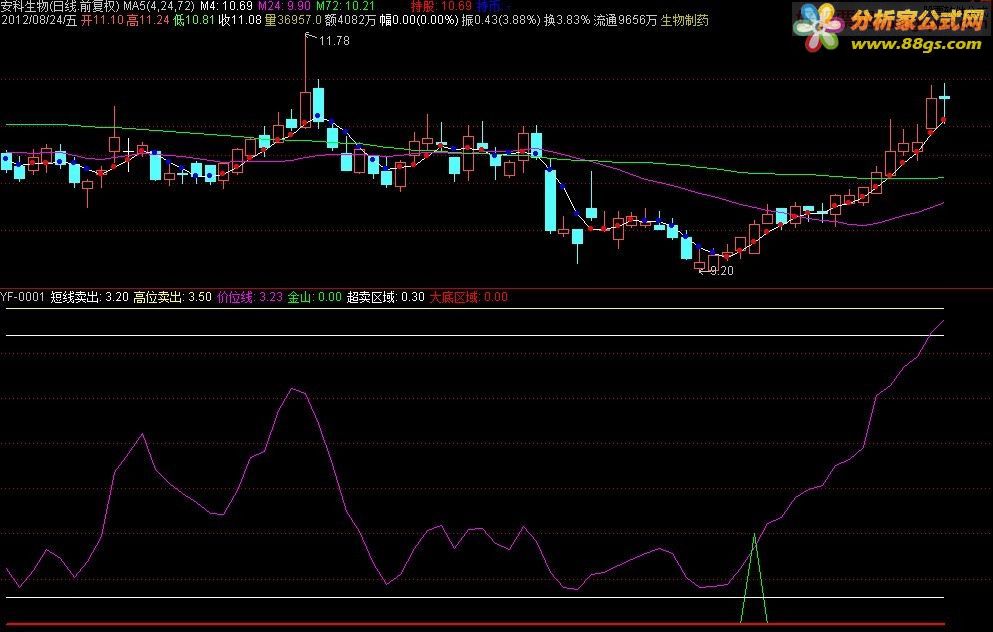
Task: Click the change value 幅0.00(0.00%)
Action: (419, 20)
